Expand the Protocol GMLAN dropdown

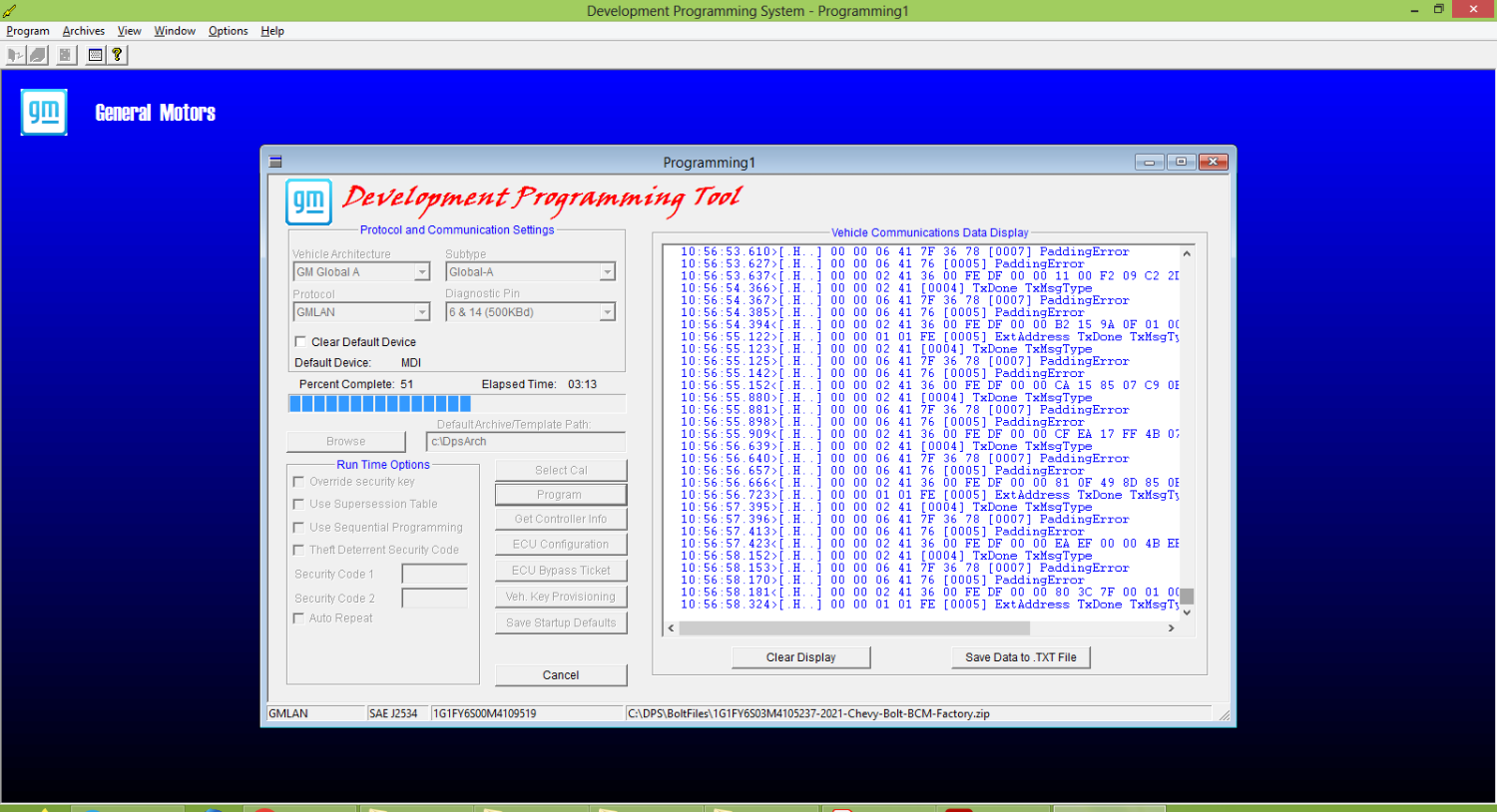point(422,312)
